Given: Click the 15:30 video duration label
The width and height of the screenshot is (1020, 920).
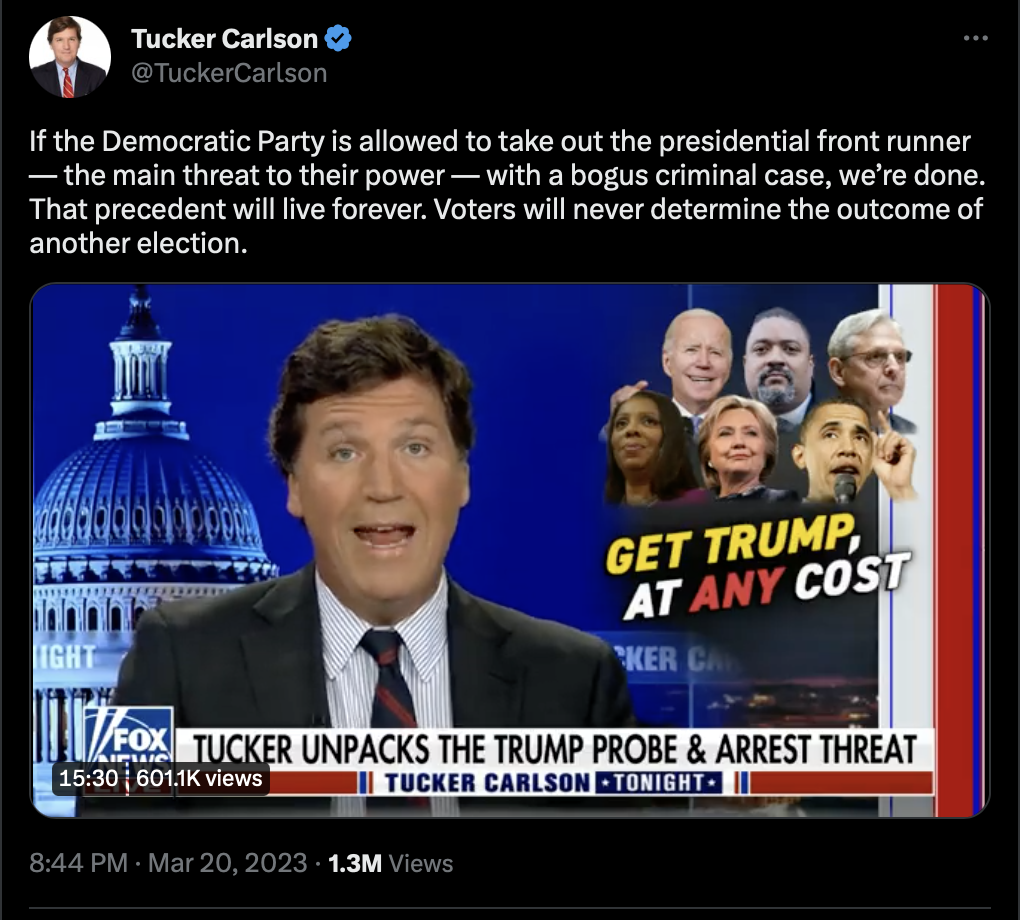Looking at the screenshot, I should click(x=88, y=778).
